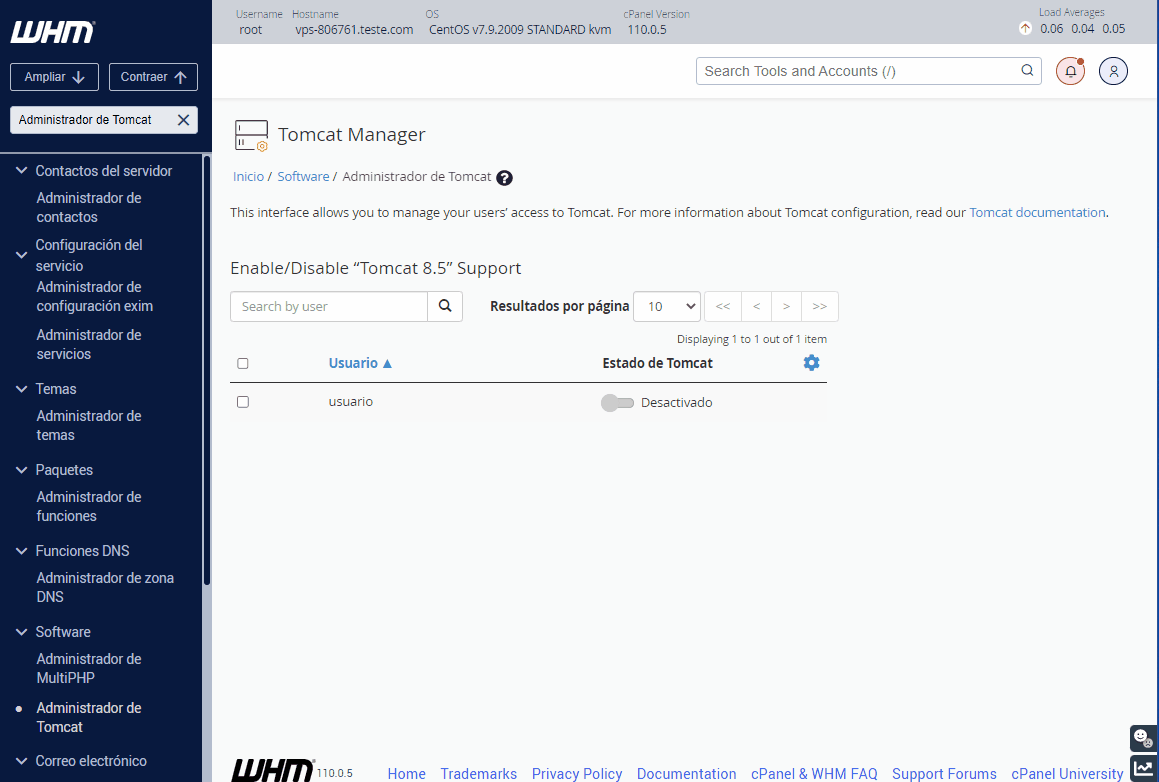Open the Tomcat documentation link
This screenshot has width=1159, height=782.
pos(1037,213)
